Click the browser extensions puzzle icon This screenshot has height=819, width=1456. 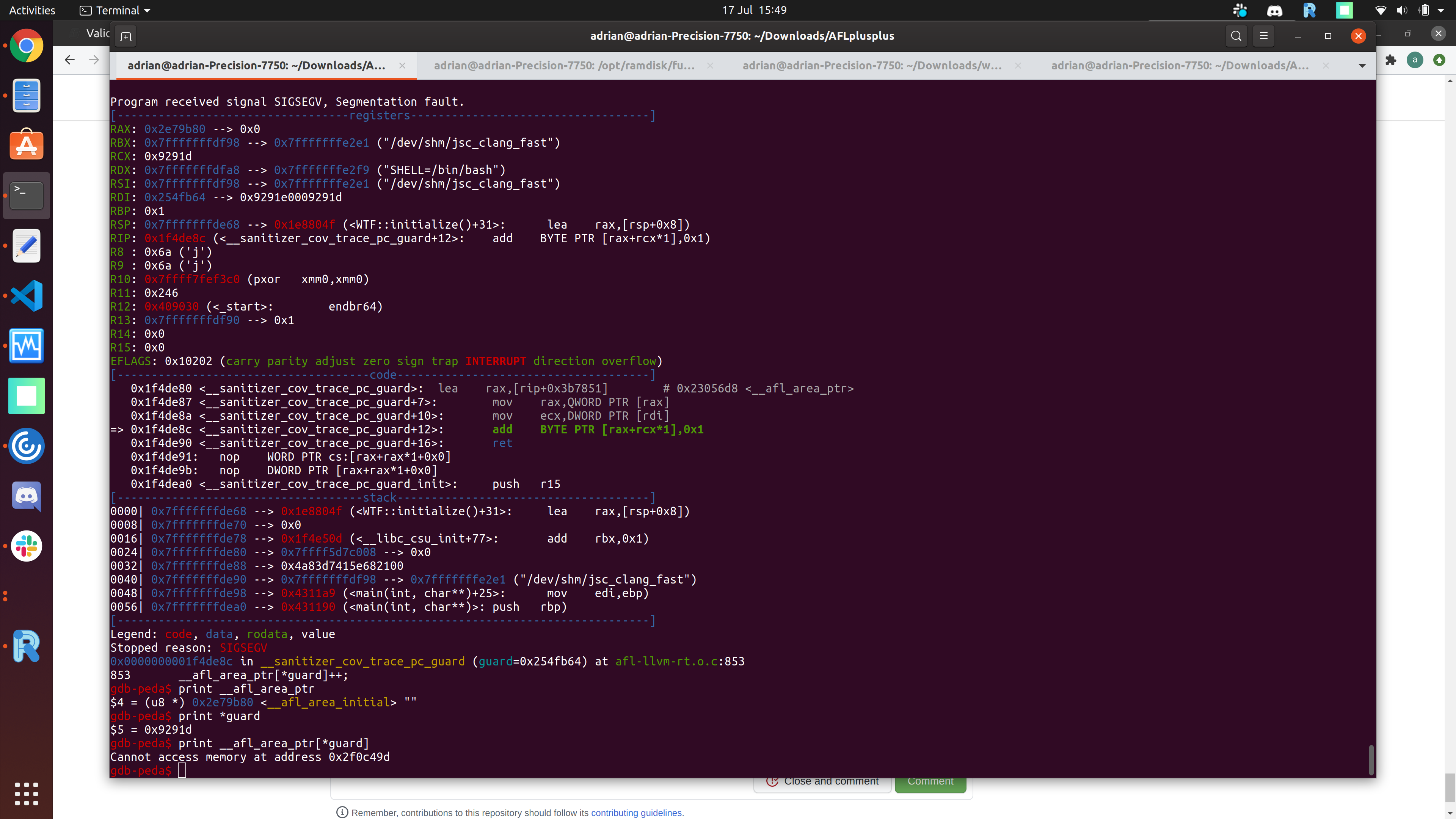click(1391, 60)
